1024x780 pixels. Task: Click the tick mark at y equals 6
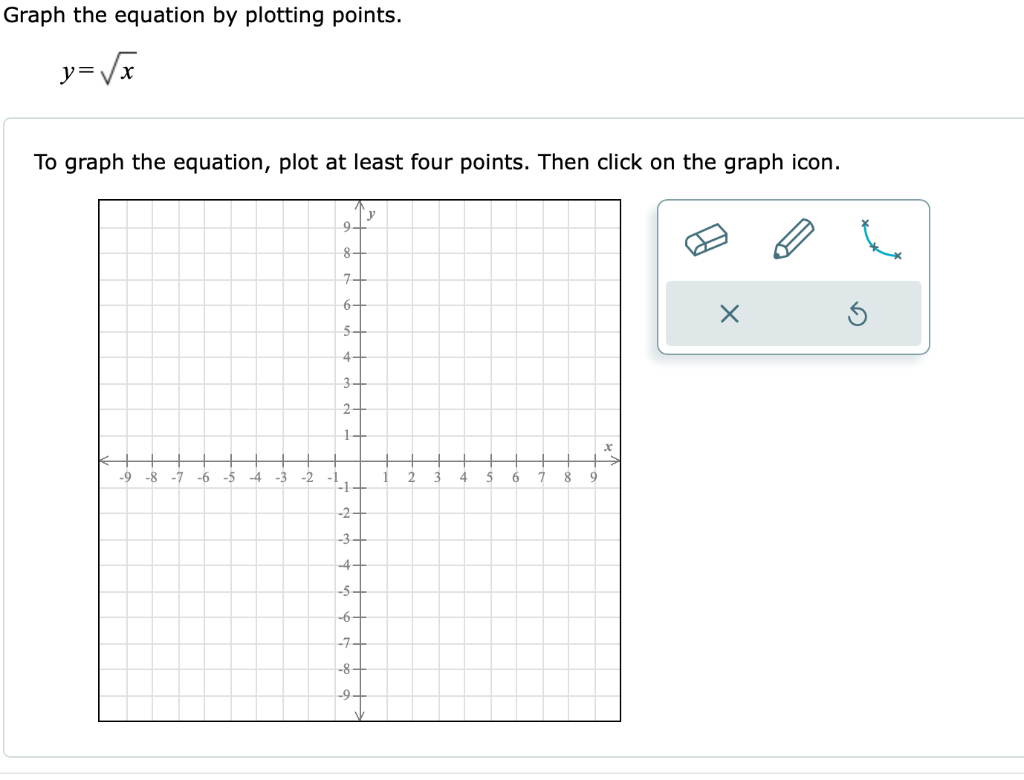click(360, 305)
